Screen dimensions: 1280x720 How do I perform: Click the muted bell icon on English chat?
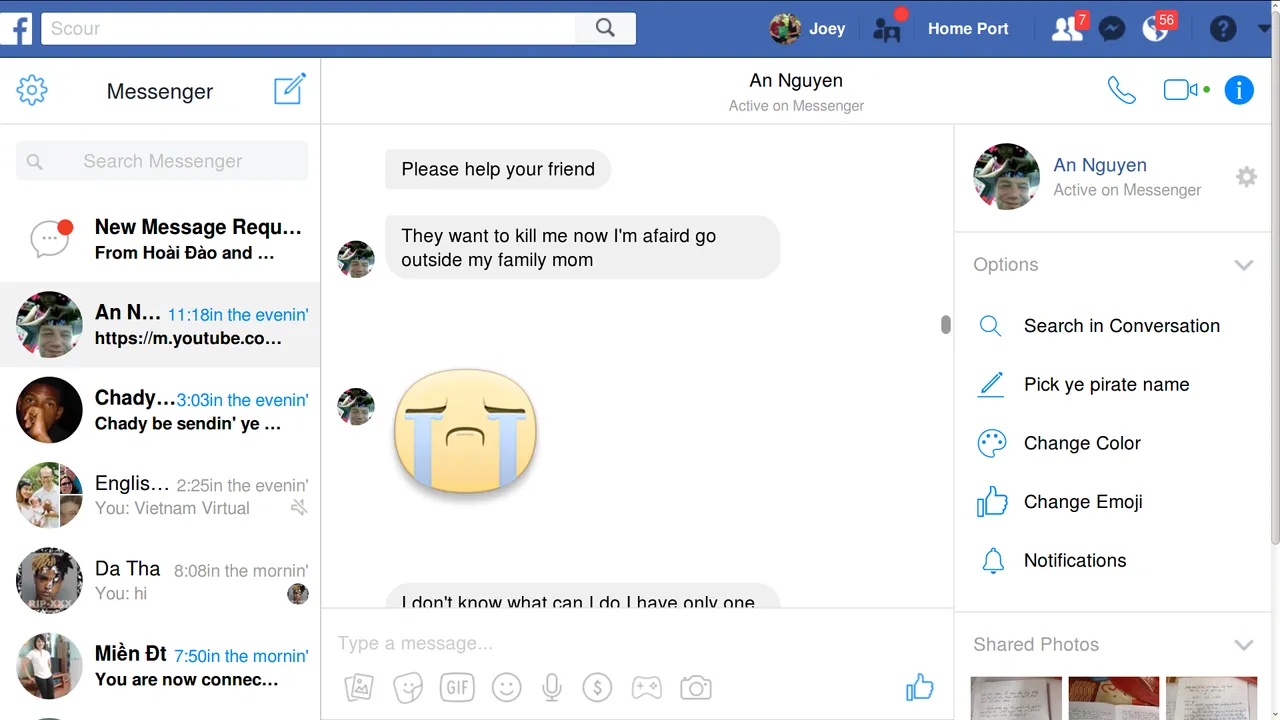(x=298, y=508)
